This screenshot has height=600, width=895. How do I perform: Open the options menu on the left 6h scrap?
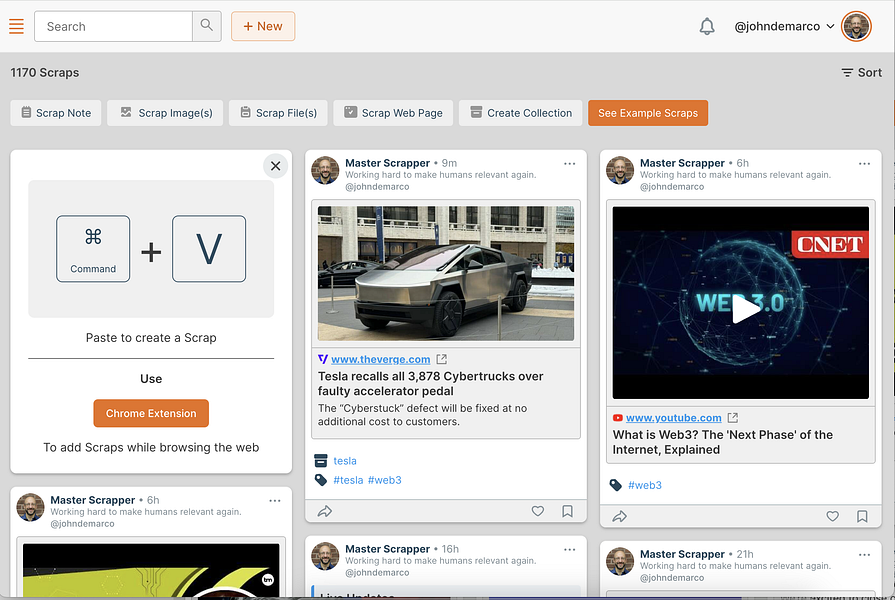click(x=275, y=501)
